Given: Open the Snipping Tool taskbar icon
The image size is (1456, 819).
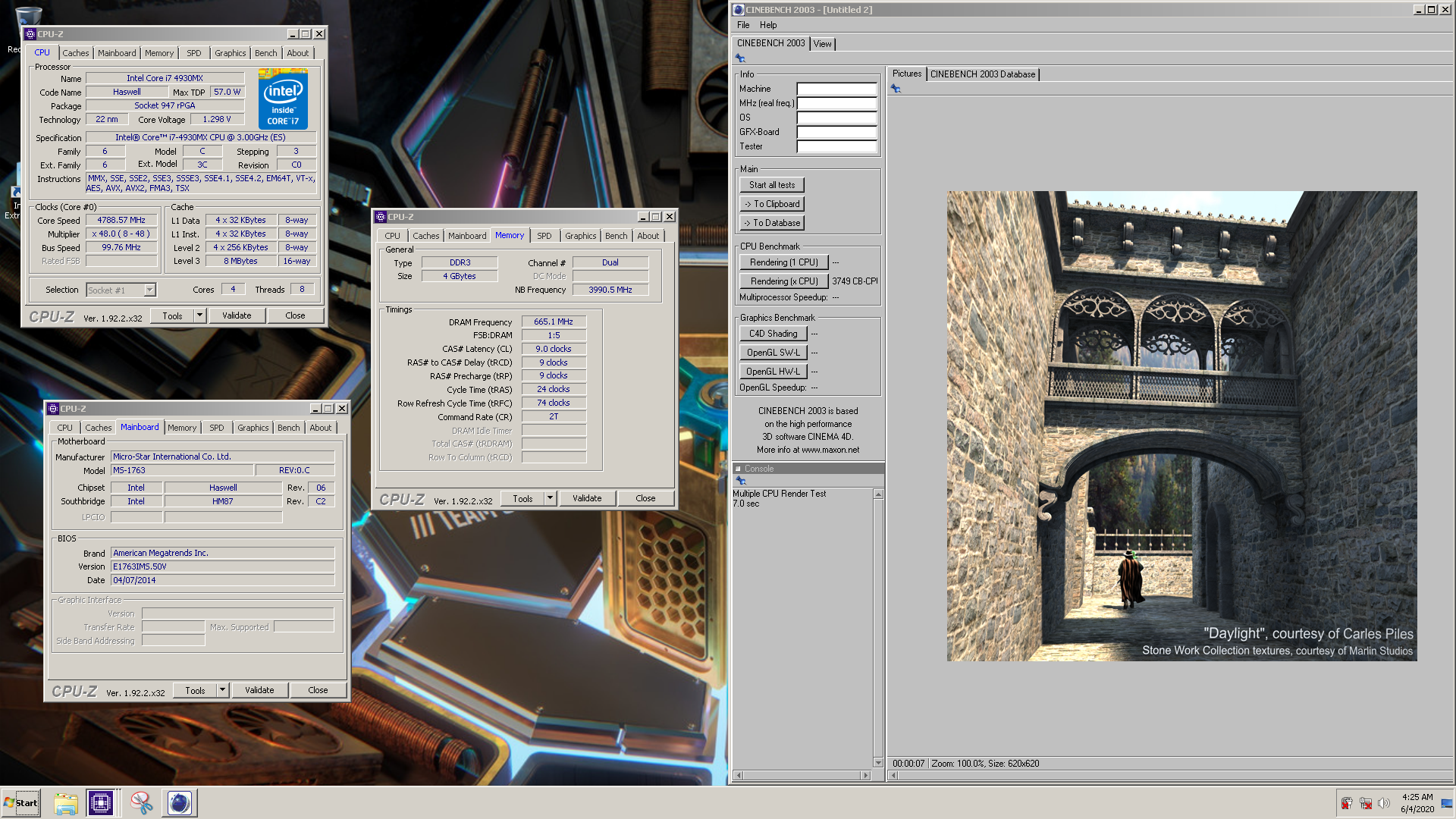Looking at the screenshot, I should (141, 802).
